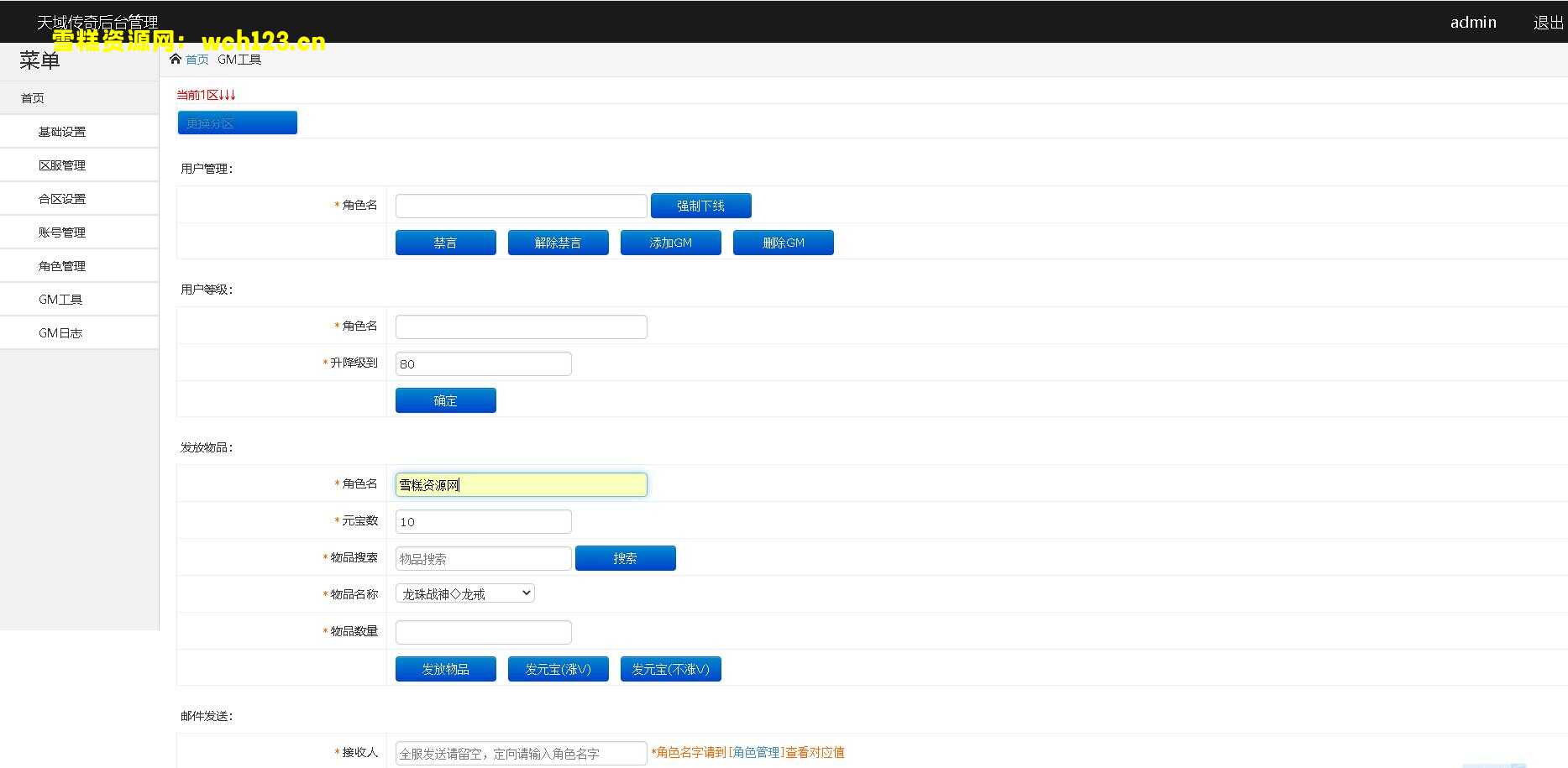This screenshot has width=1568, height=768.
Task: Click the 发元宝(不涨V) button
Action: (670, 669)
